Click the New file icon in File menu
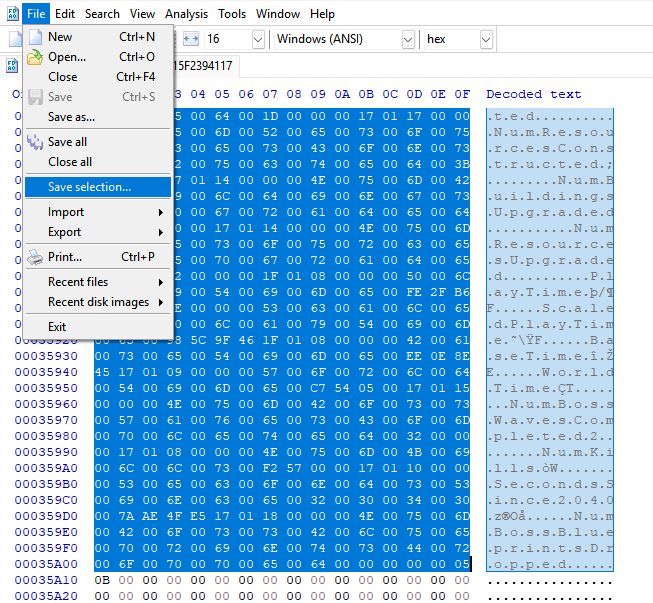 click(x=34, y=37)
